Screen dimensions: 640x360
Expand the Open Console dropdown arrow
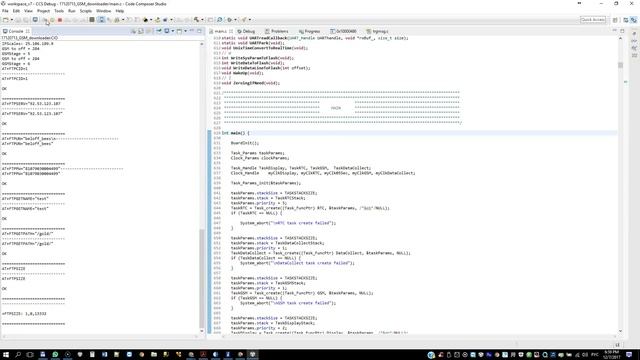185,31
